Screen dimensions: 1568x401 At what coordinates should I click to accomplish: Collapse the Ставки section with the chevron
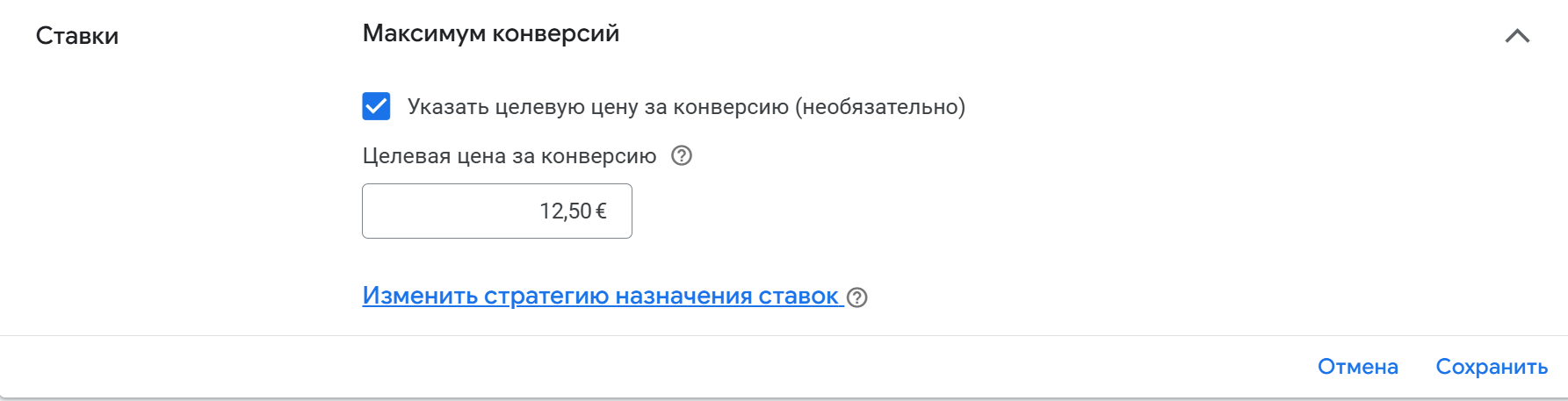(1517, 36)
